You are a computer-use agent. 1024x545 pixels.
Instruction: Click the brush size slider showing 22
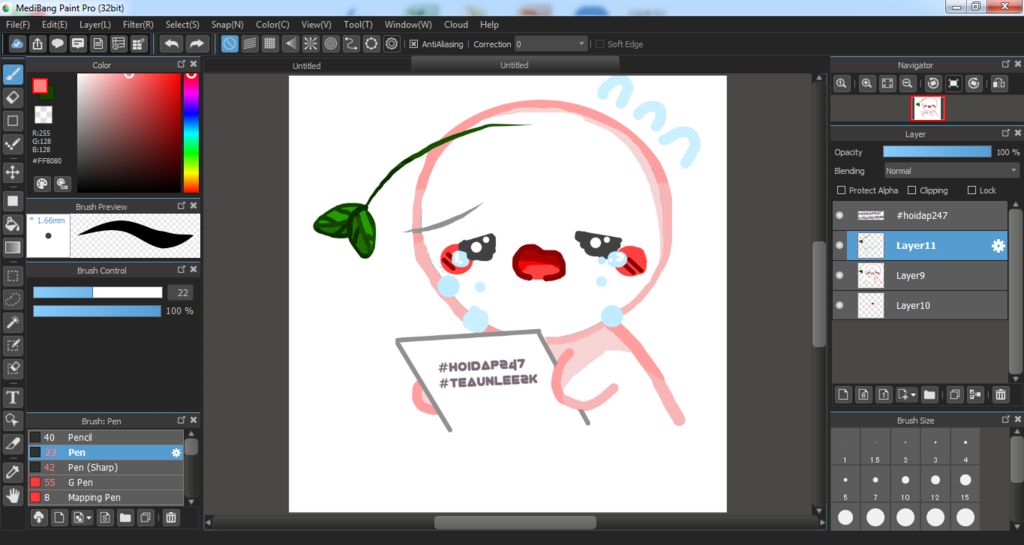click(97, 292)
